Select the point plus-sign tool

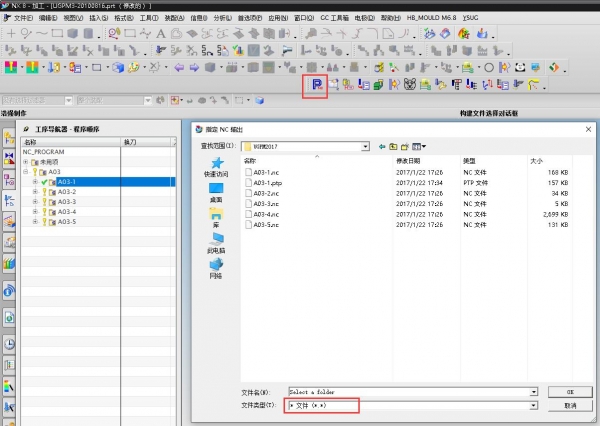[11, 34]
